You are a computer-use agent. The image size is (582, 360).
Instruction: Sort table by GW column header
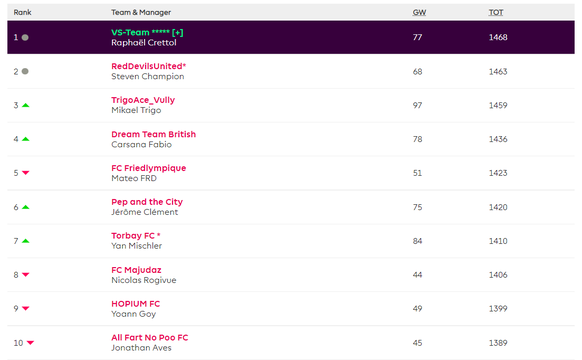[419, 12]
